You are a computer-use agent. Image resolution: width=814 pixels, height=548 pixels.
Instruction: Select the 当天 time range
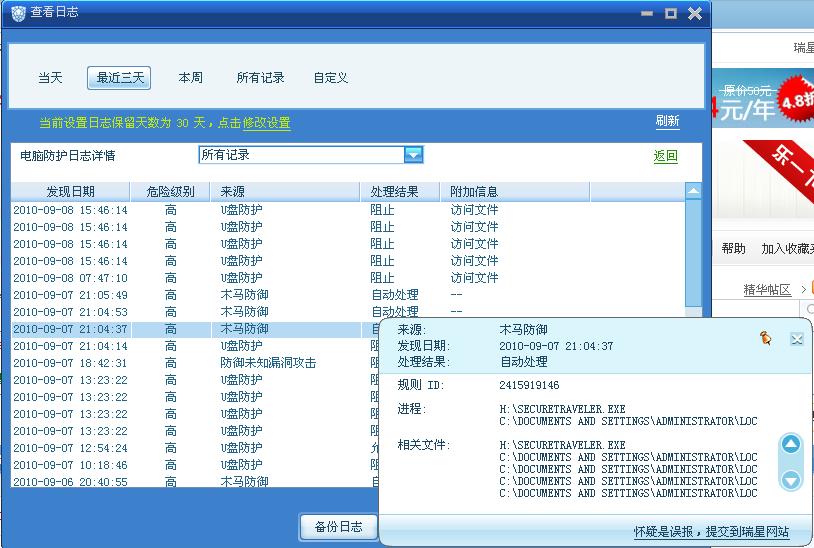tap(50, 78)
